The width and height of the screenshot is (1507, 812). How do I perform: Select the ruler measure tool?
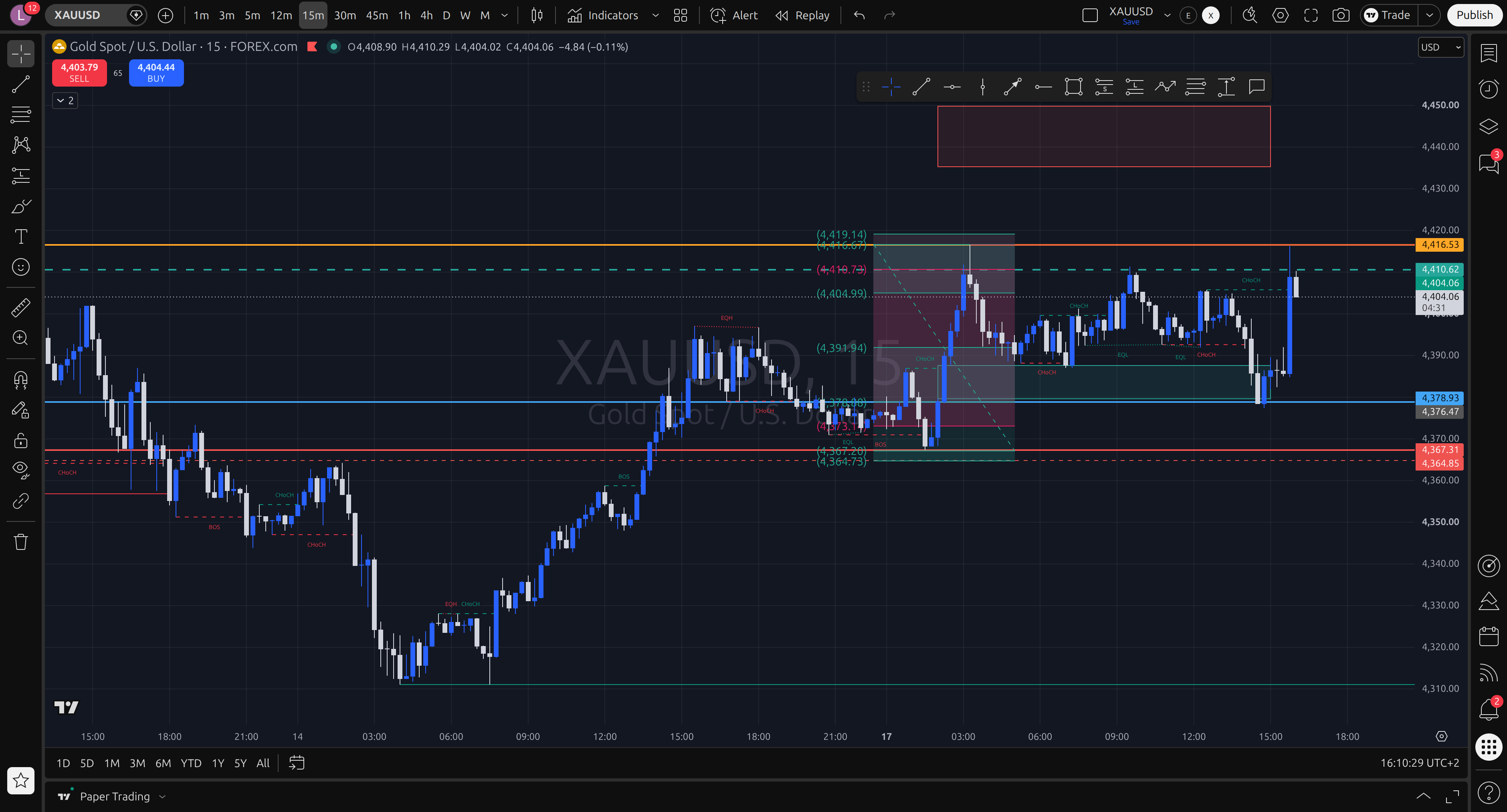[x=21, y=307]
